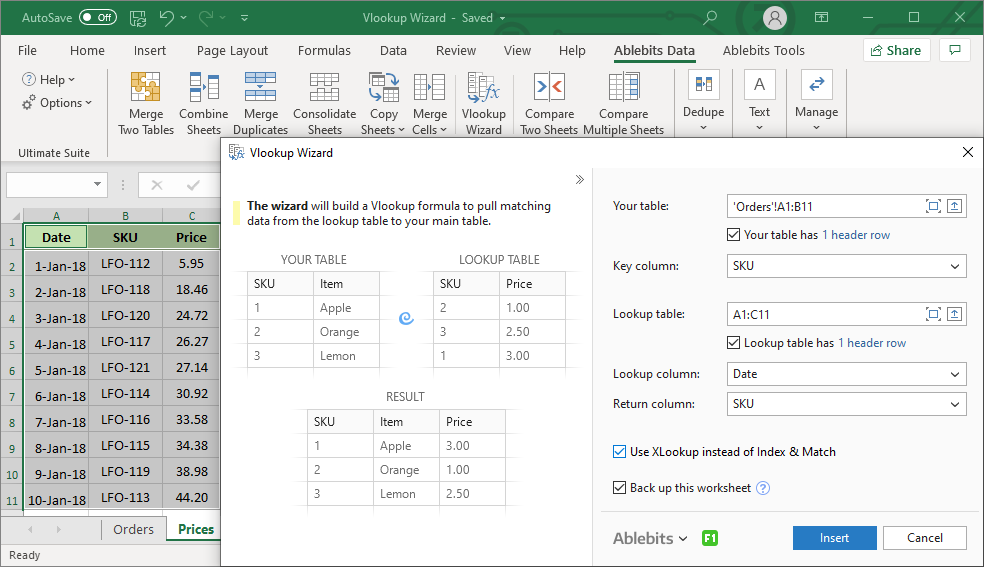The image size is (984, 567).
Task: Switch to the Orders sheet tab
Action: click(x=133, y=529)
